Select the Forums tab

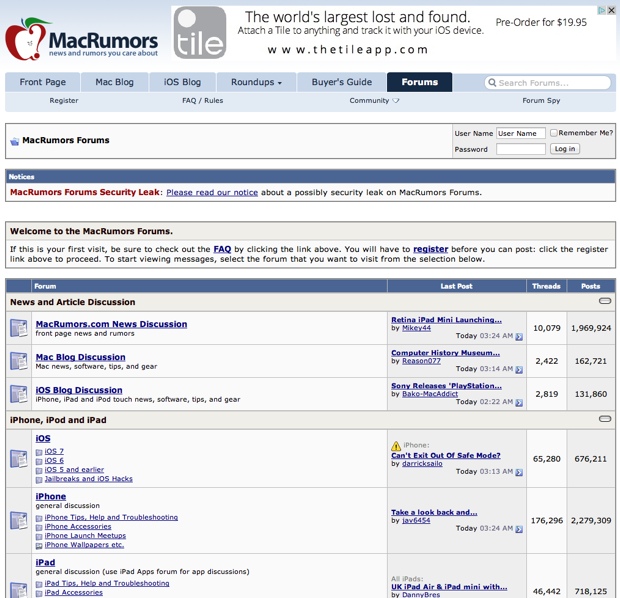[x=420, y=82]
